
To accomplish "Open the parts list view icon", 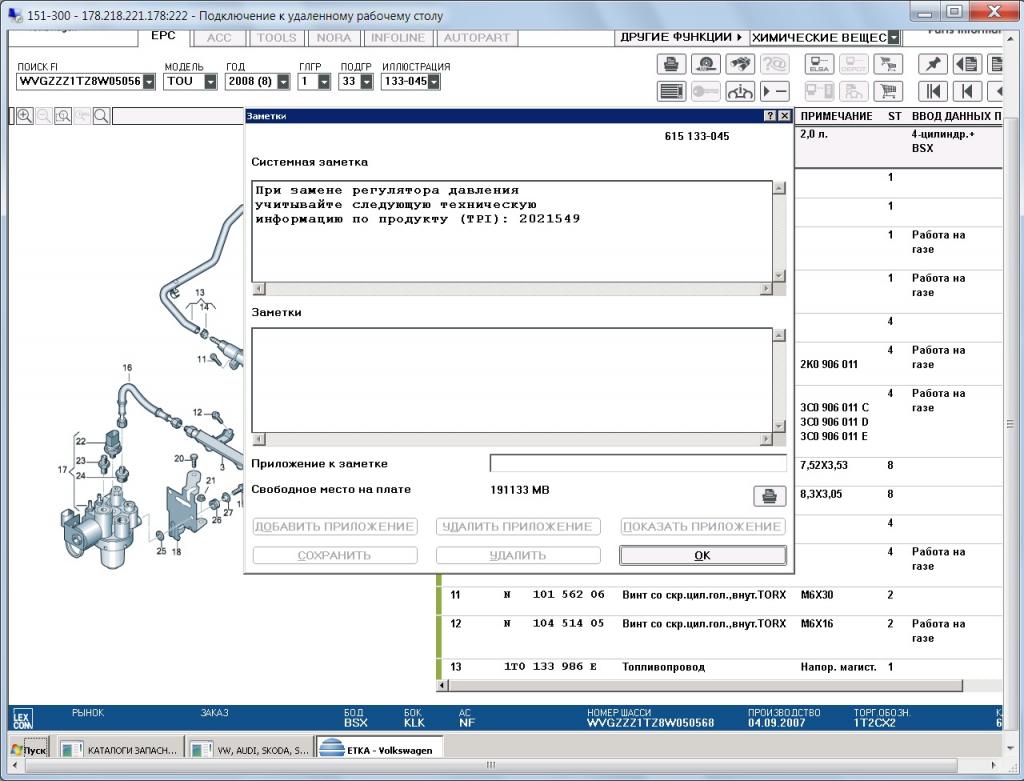I will pyautogui.click(x=671, y=91).
